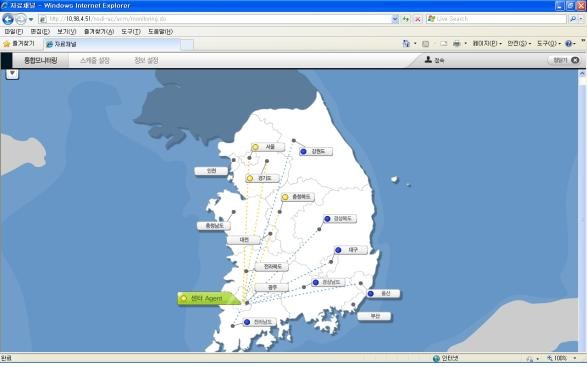Open the 파일(F) menu
The image size is (587, 367).
click(14, 31)
